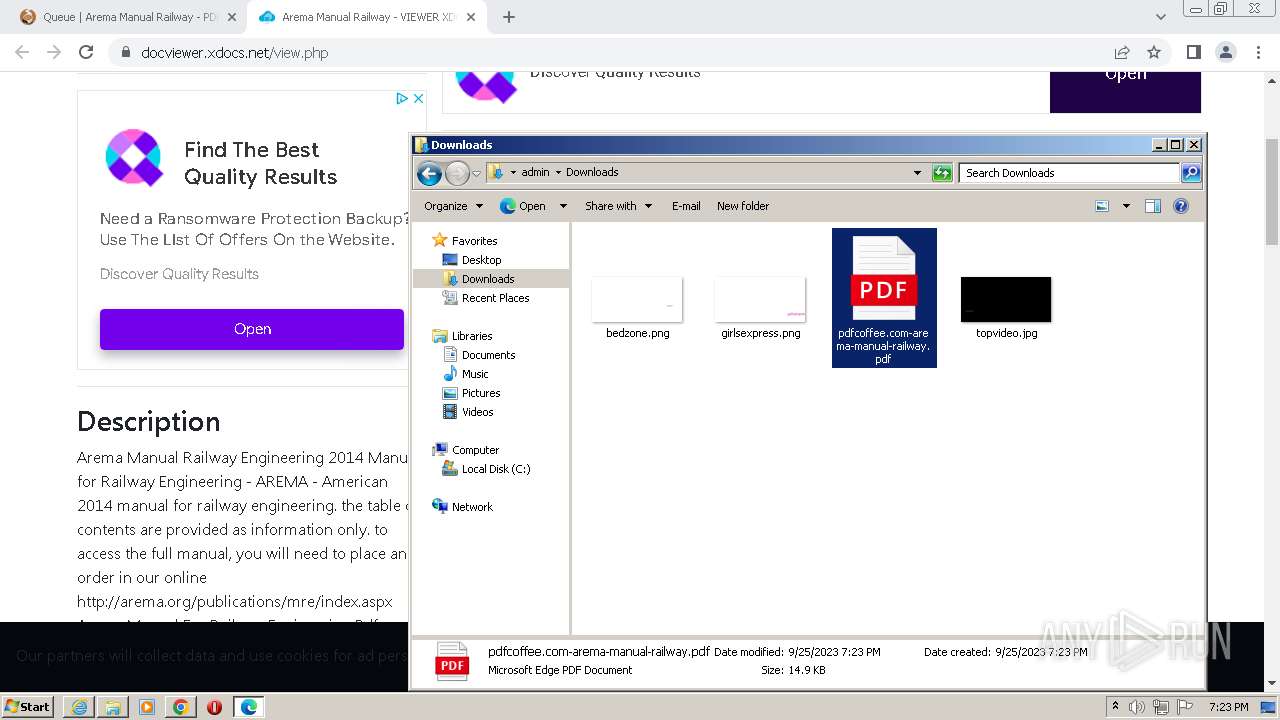Click the browser address bar URL
Screen dimensions: 1280x720
pyautogui.click(x=235, y=53)
